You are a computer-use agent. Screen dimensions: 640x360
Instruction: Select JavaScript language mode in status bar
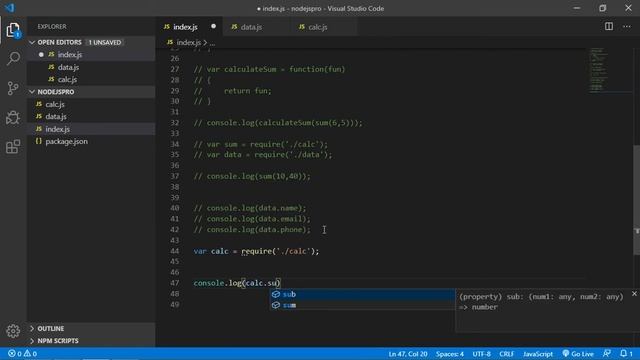pyautogui.click(x=538, y=354)
